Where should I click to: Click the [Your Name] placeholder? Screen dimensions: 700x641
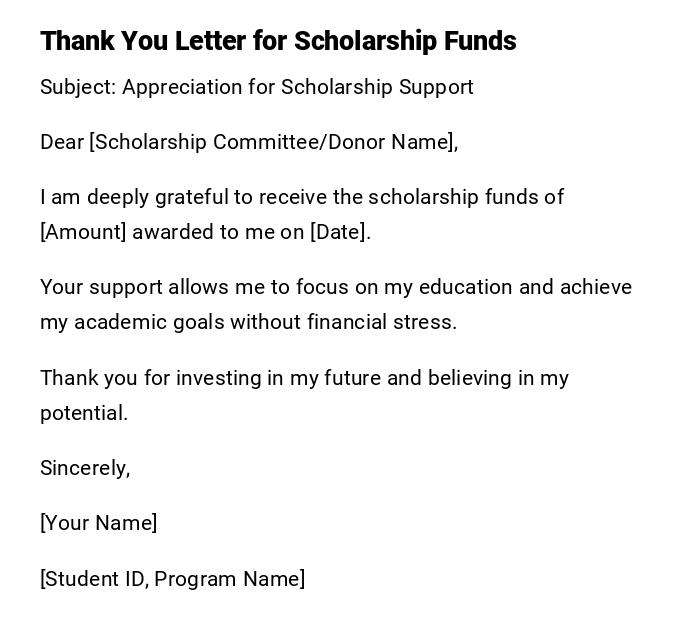[98, 523]
